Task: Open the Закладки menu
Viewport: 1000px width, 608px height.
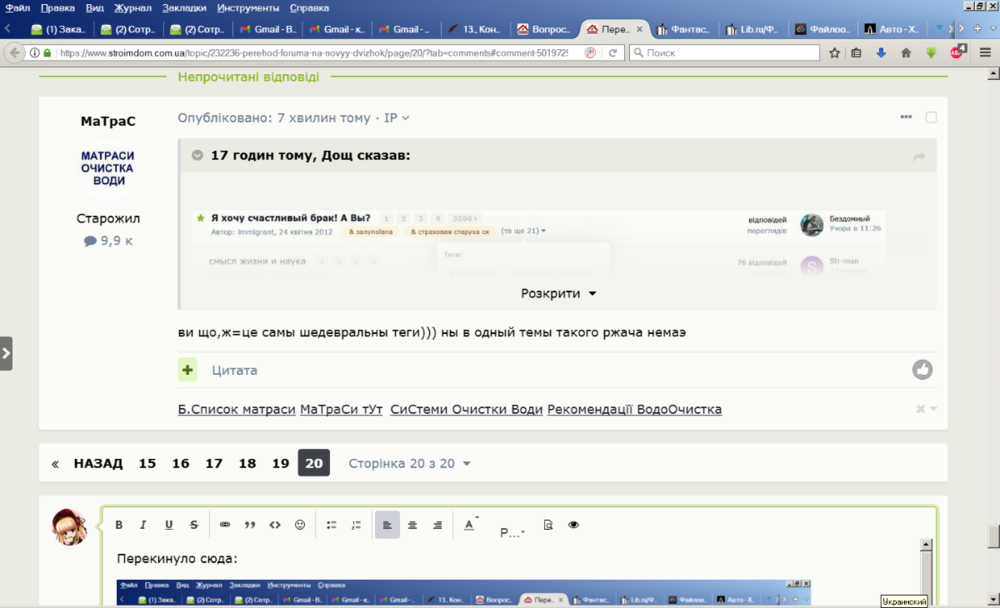Action: [184, 8]
